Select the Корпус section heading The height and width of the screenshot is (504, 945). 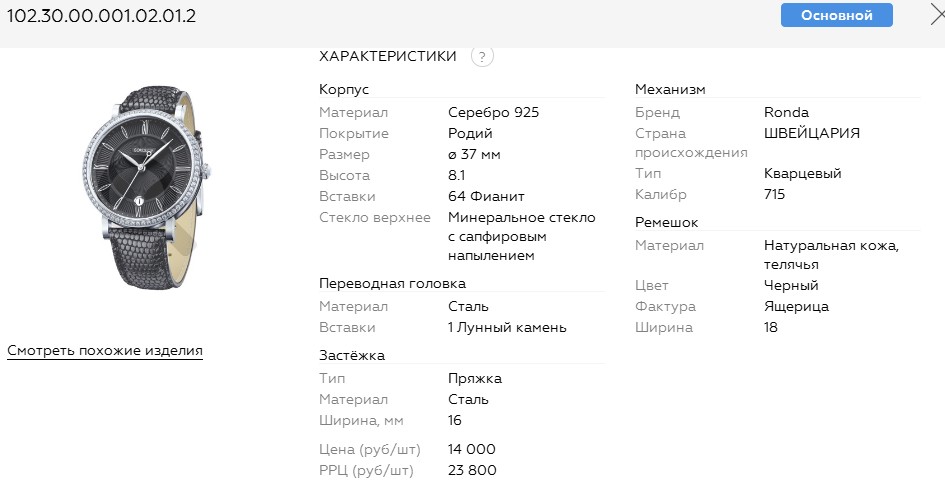click(344, 89)
